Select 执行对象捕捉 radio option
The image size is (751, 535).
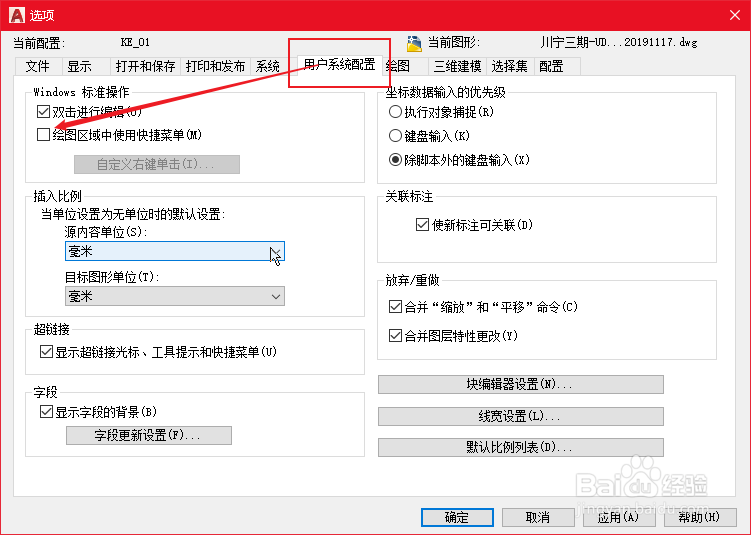pyautogui.click(x=395, y=112)
